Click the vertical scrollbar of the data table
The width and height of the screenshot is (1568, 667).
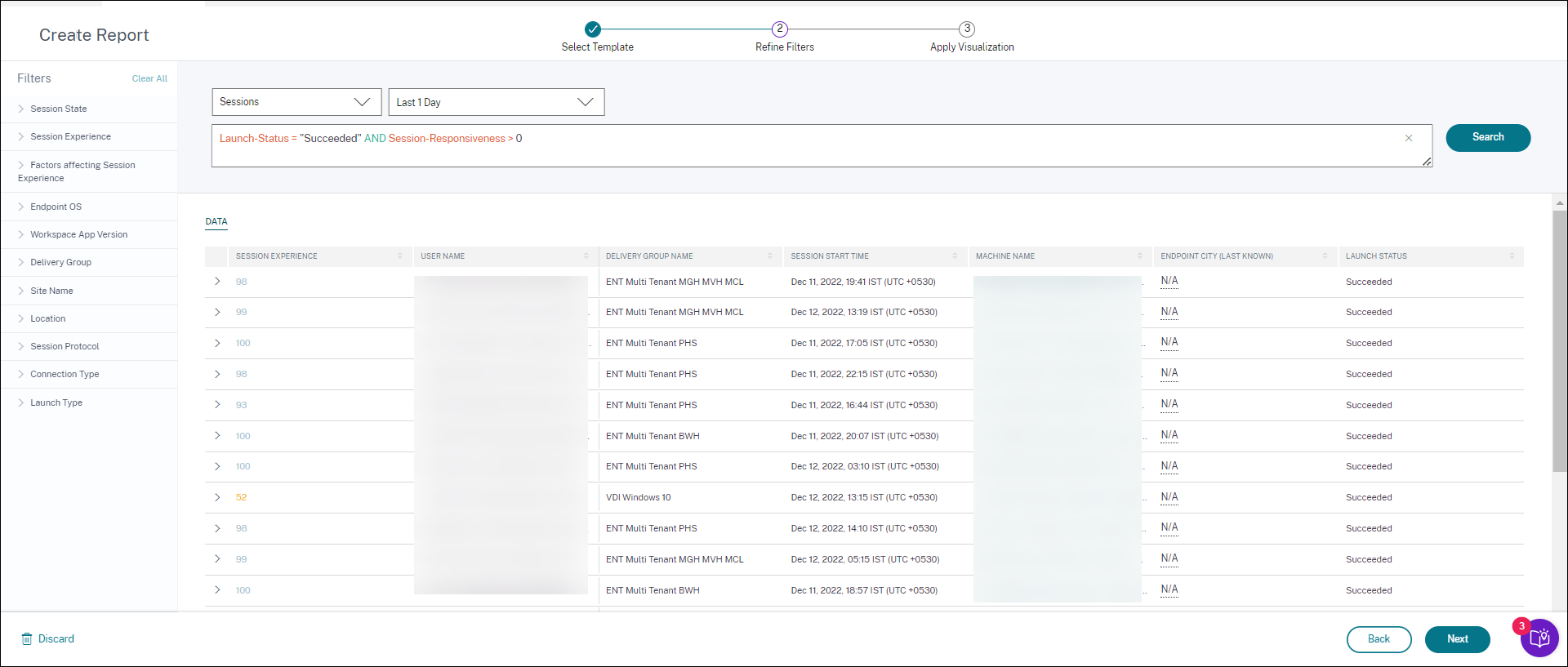pos(1559,343)
